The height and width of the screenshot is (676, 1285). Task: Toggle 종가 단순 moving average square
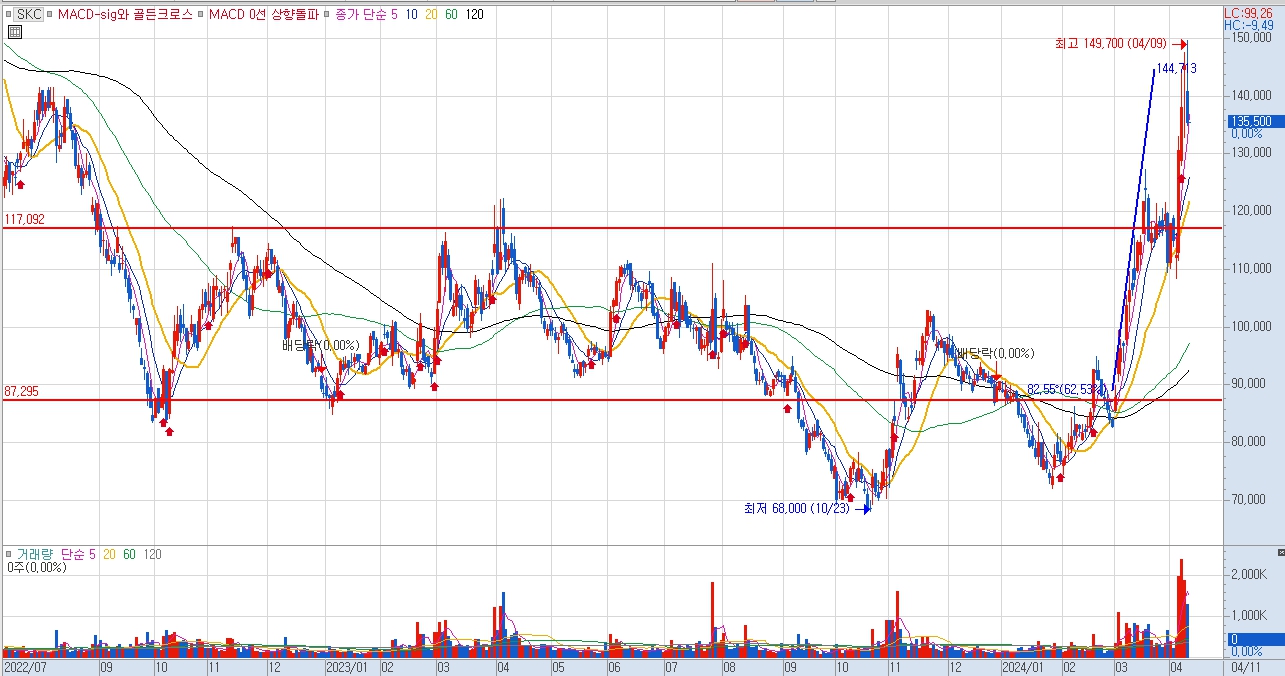(328, 15)
